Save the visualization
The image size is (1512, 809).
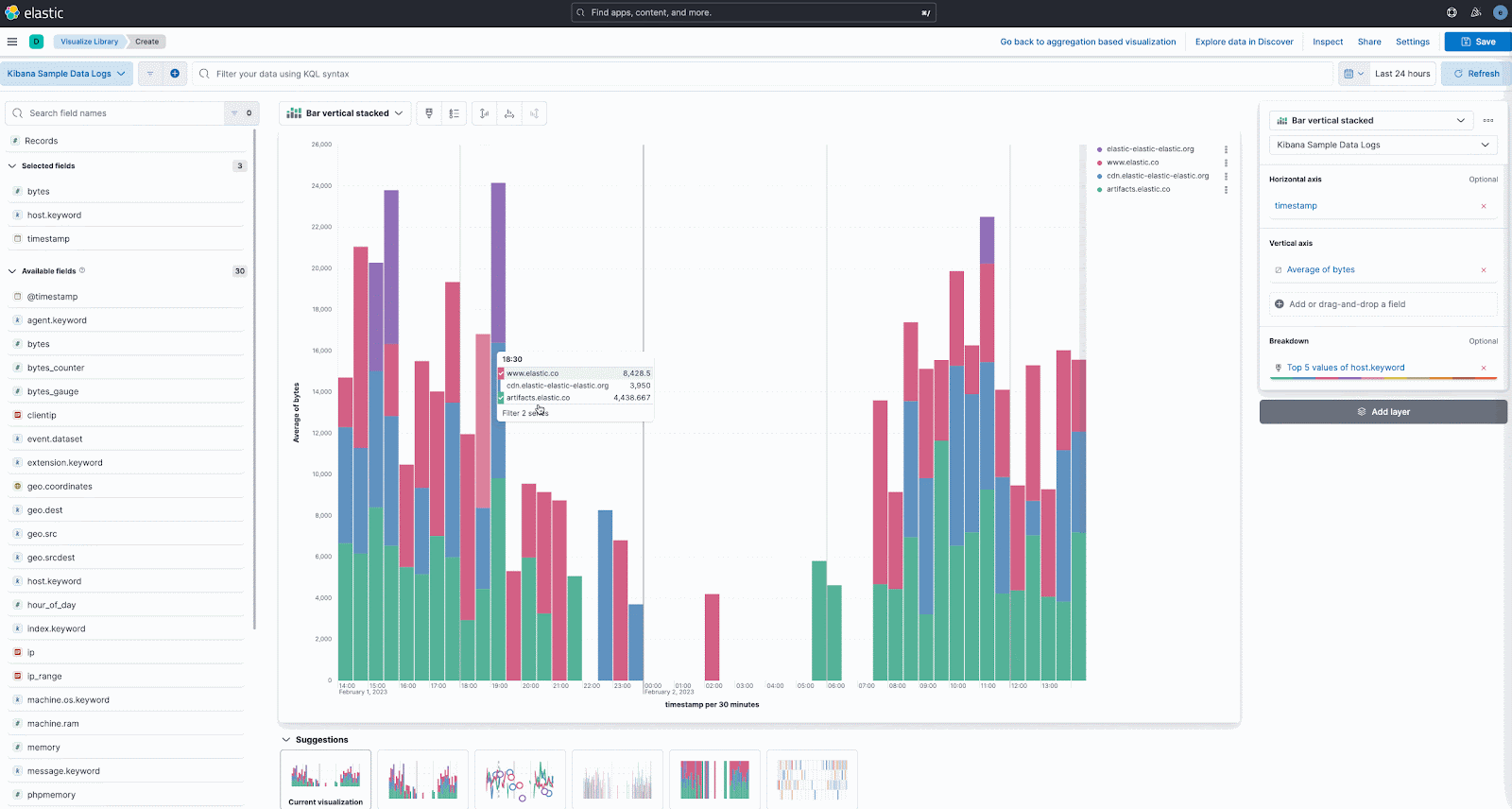click(1478, 42)
